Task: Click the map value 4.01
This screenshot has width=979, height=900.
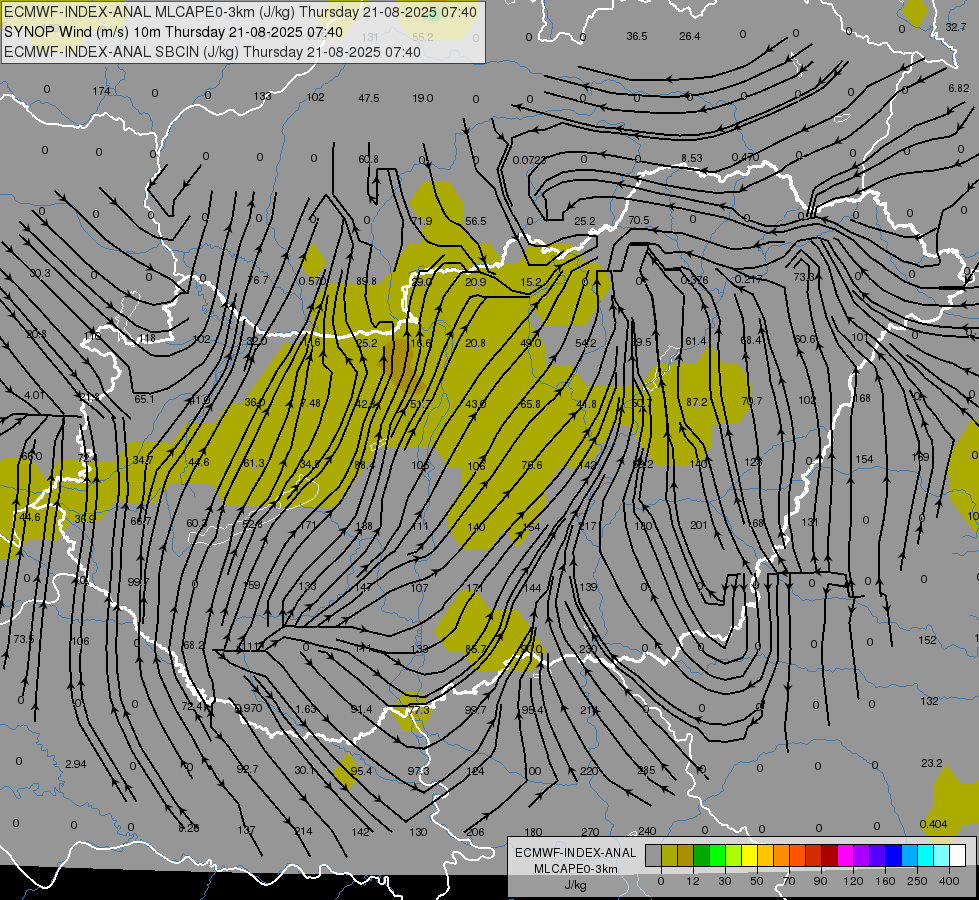Action: tap(34, 395)
